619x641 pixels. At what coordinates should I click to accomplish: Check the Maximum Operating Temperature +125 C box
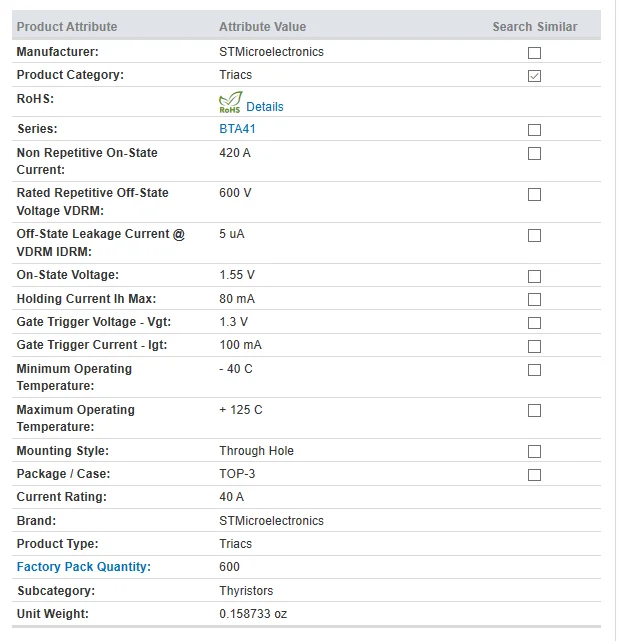tap(534, 410)
